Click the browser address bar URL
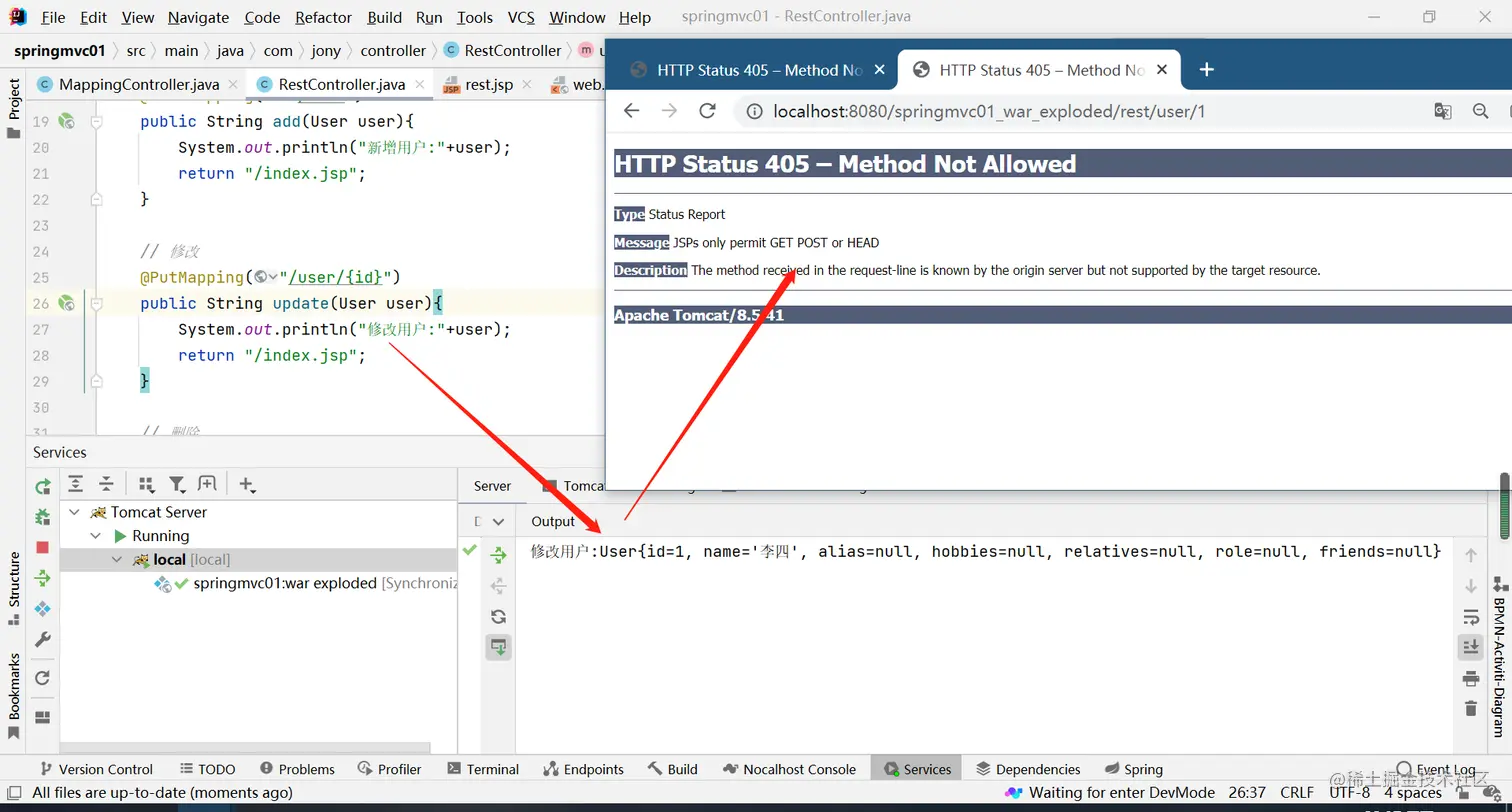Viewport: 1512px width, 812px height. (x=989, y=111)
